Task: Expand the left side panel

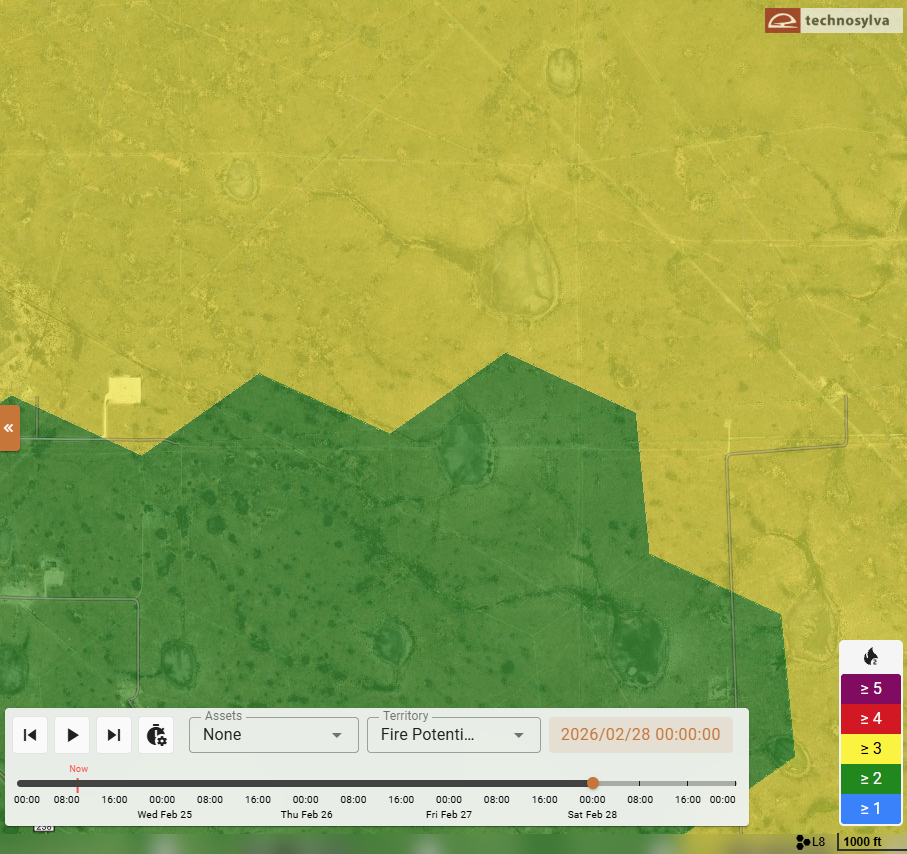Action: pos(9,428)
